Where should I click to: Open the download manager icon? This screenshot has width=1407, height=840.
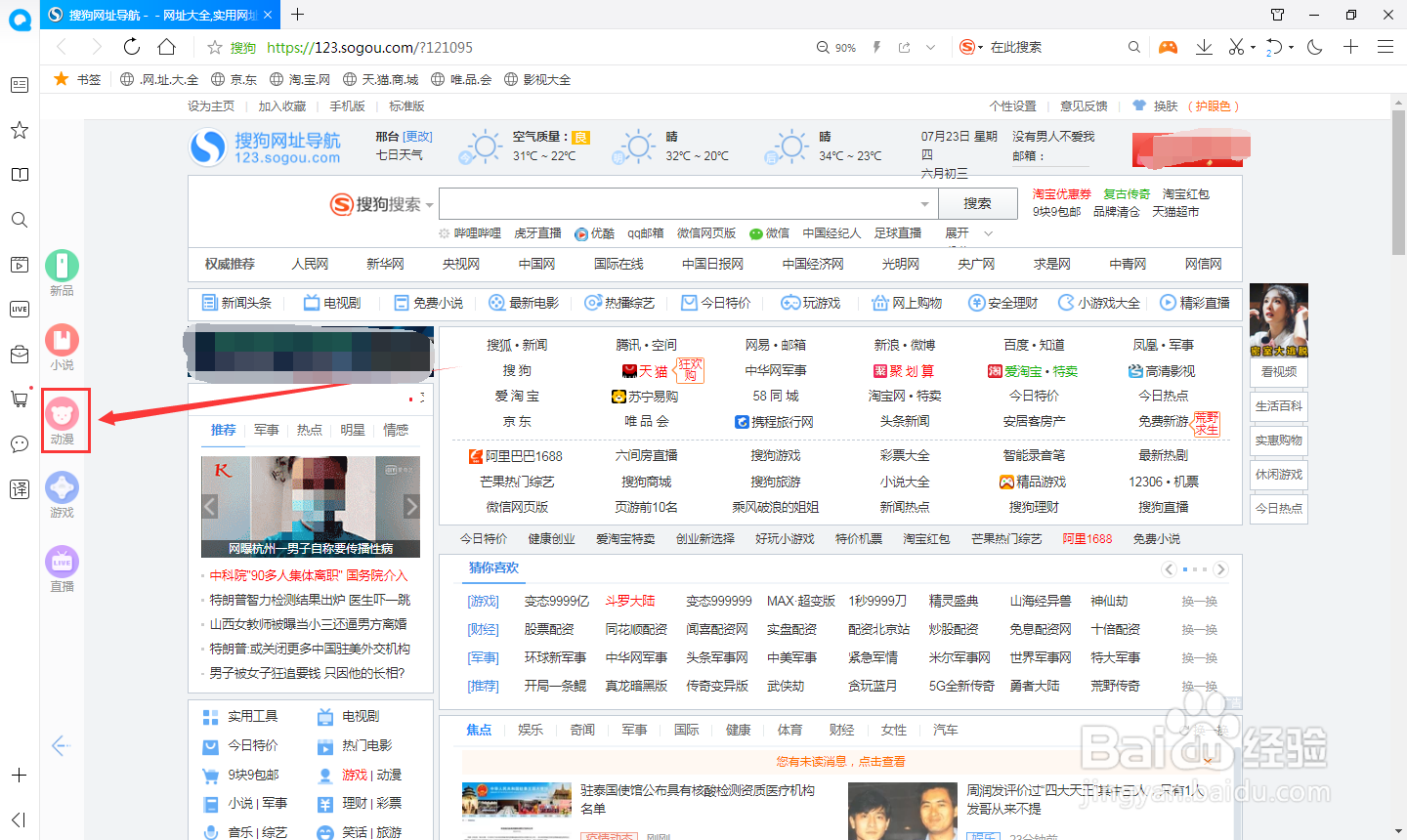pyautogui.click(x=1205, y=46)
